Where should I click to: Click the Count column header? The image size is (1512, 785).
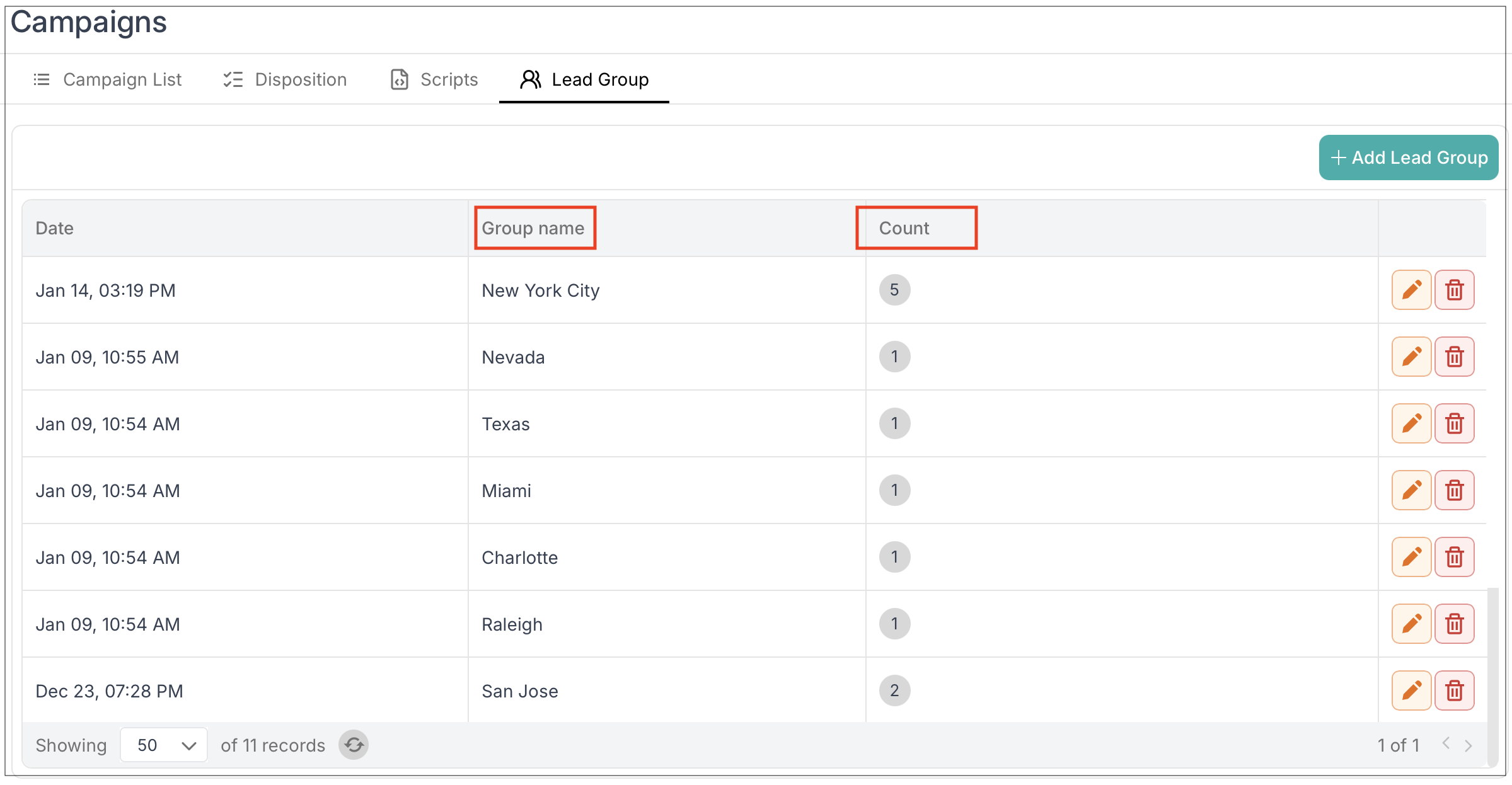pos(904,228)
